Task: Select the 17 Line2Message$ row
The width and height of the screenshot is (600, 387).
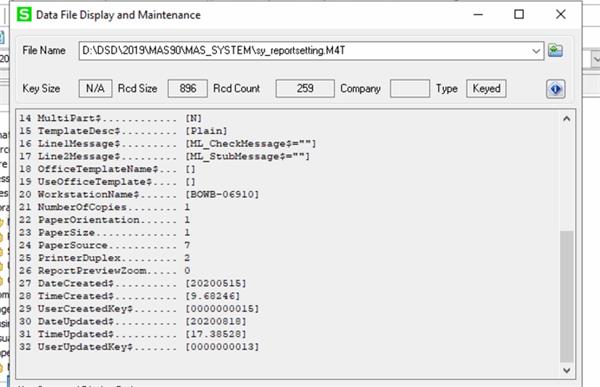Action: 165,156
